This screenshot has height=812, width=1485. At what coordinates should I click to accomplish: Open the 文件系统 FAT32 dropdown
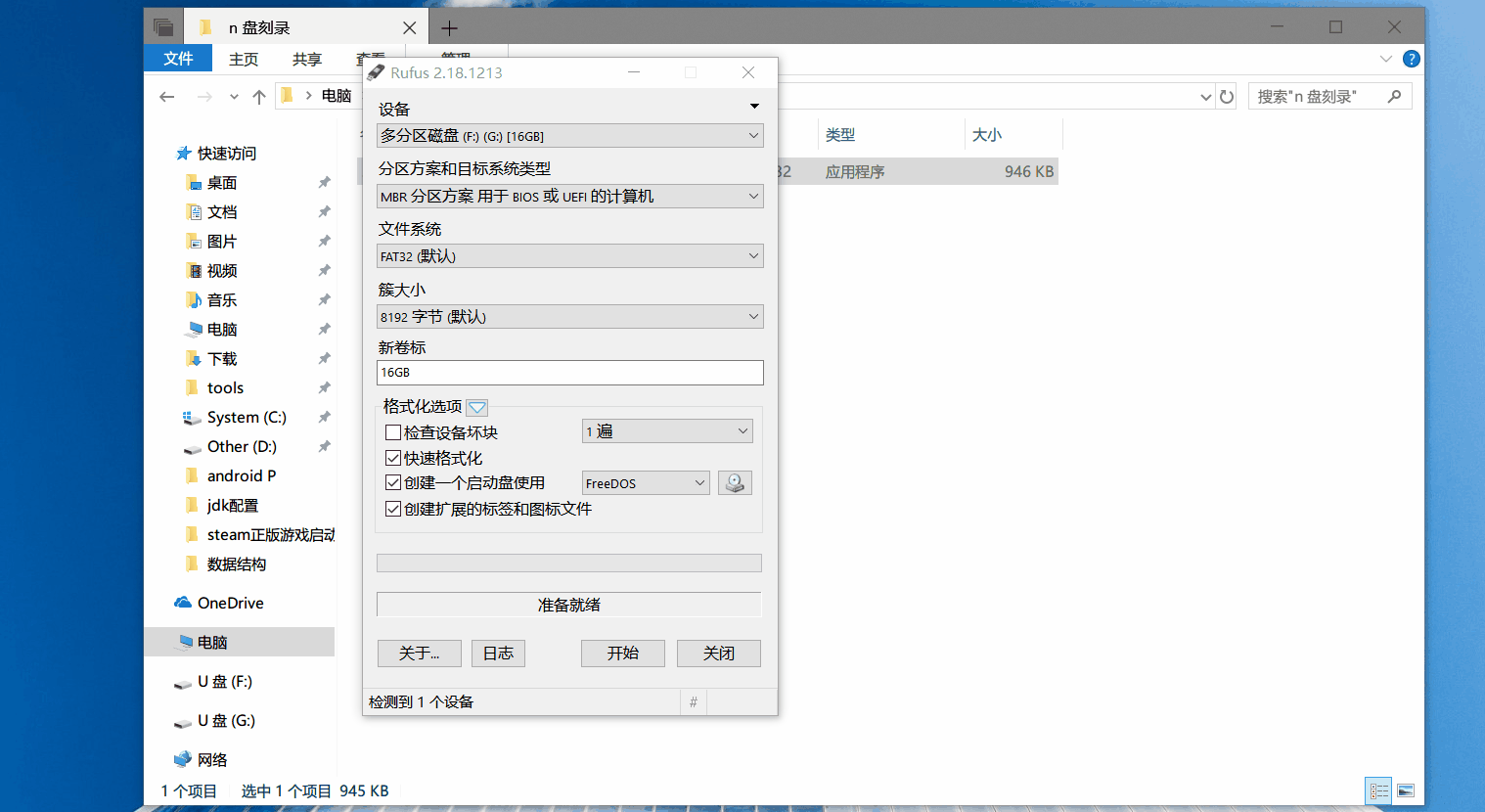[569, 256]
